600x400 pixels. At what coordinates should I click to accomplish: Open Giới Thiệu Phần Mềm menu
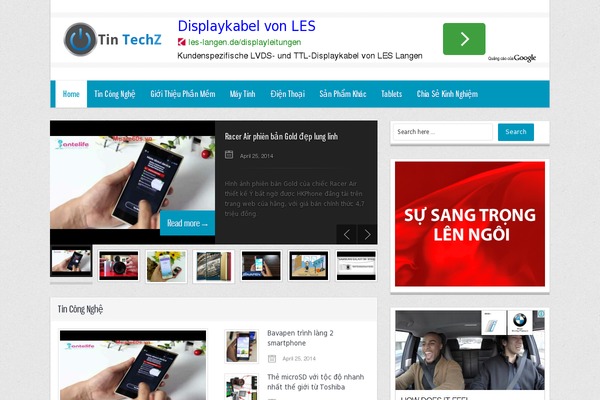coord(183,94)
